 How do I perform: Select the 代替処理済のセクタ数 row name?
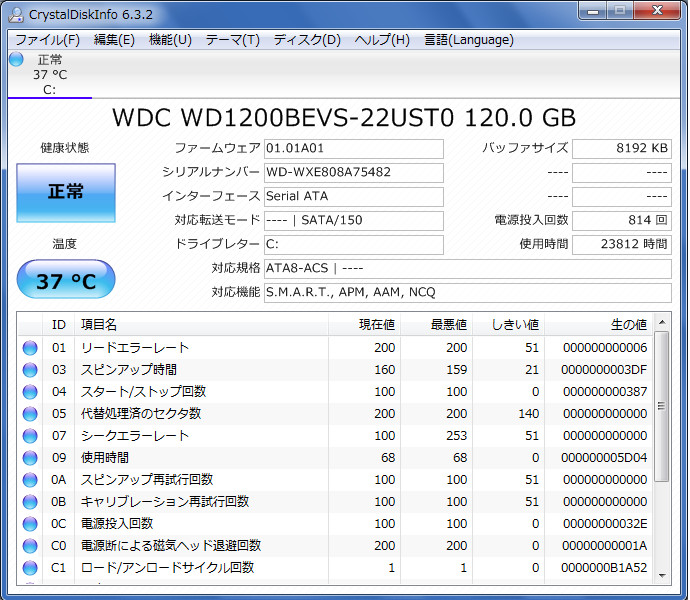[x=141, y=414]
